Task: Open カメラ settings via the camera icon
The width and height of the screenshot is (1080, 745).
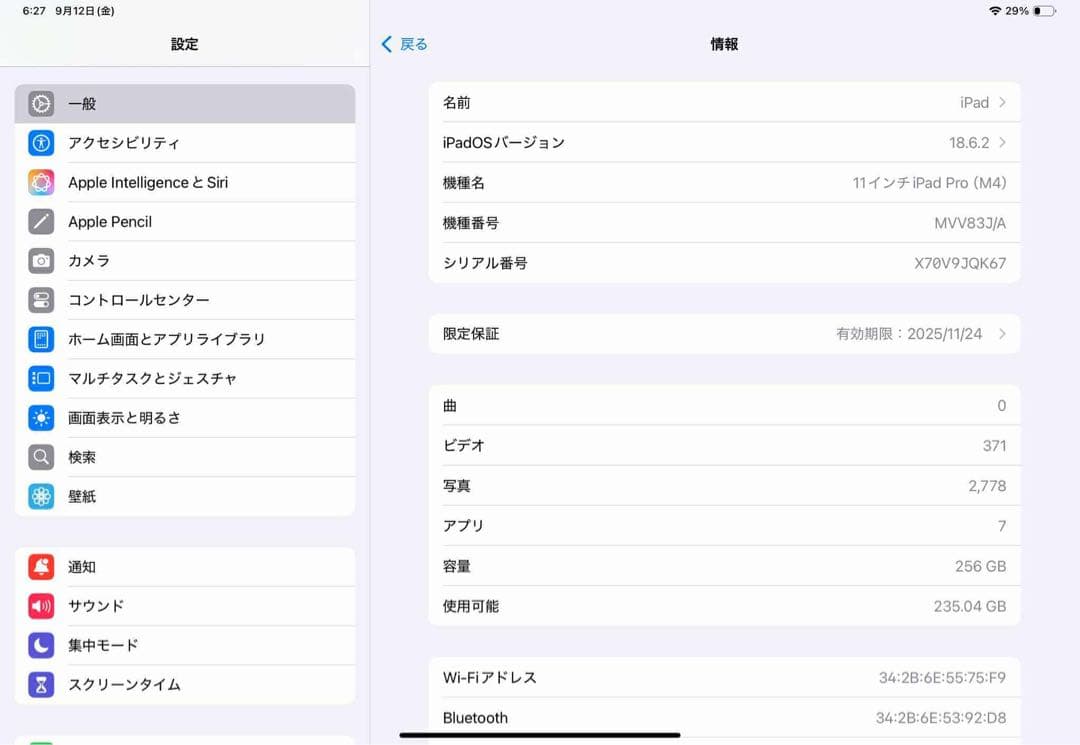Action: (x=40, y=260)
